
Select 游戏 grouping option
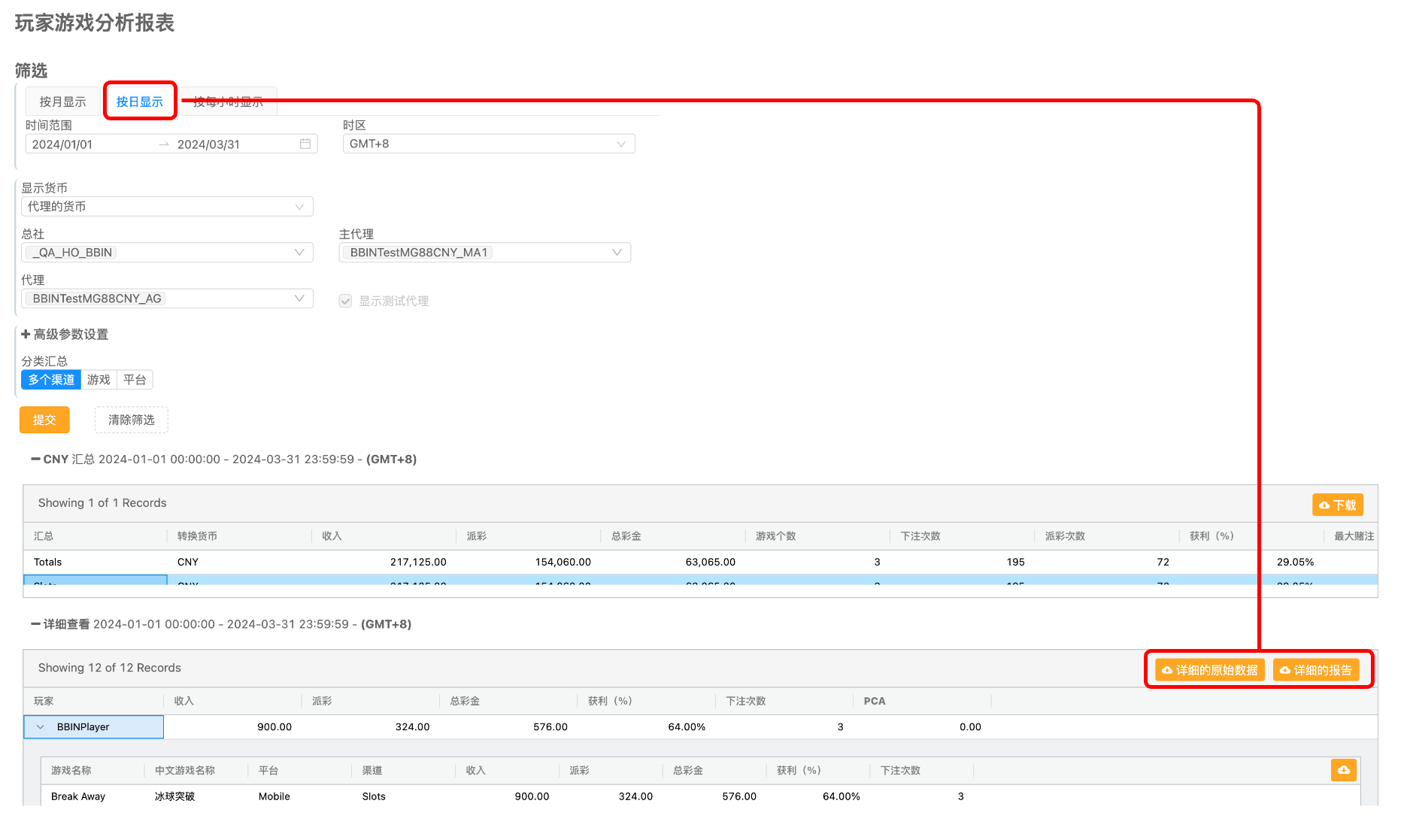click(x=99, y=380)
